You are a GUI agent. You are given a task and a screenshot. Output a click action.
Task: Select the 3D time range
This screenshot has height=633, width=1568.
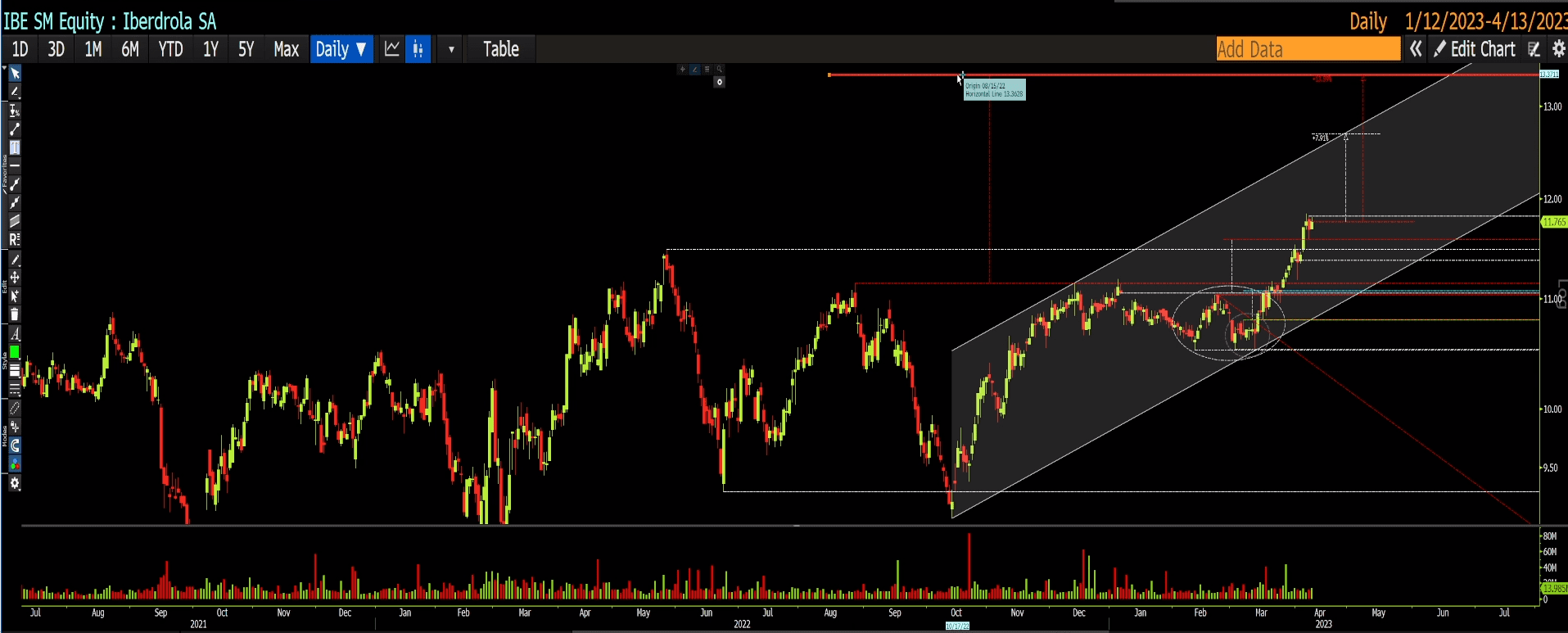click(56, 49)
